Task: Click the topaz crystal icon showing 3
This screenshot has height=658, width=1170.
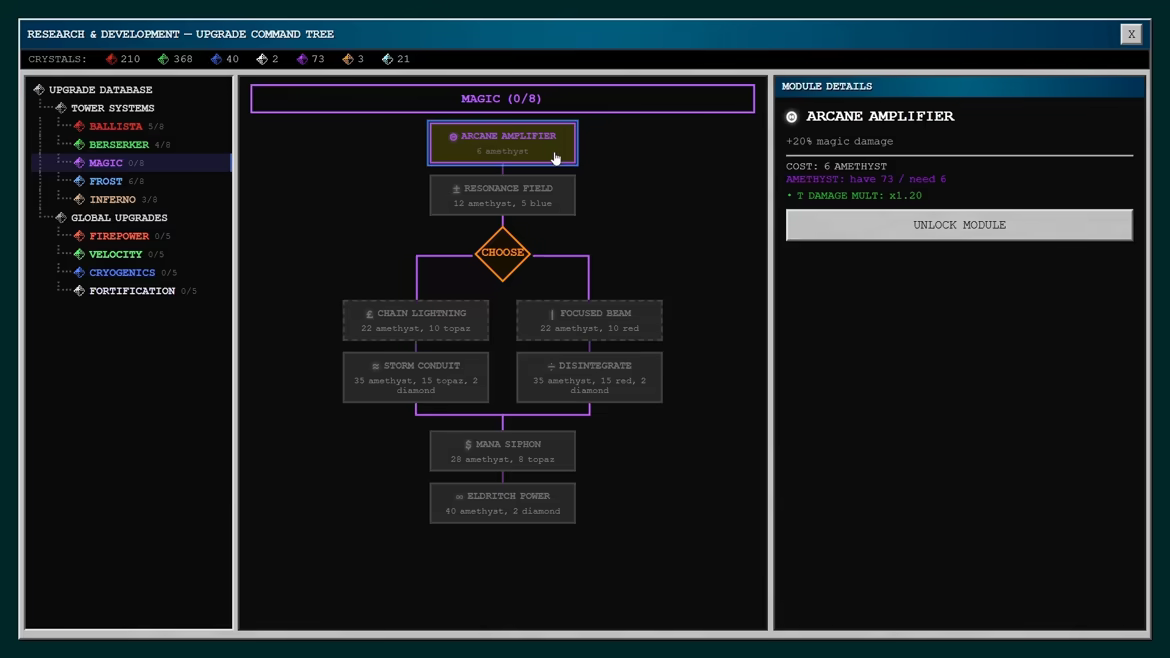Action: click(348, 59)
